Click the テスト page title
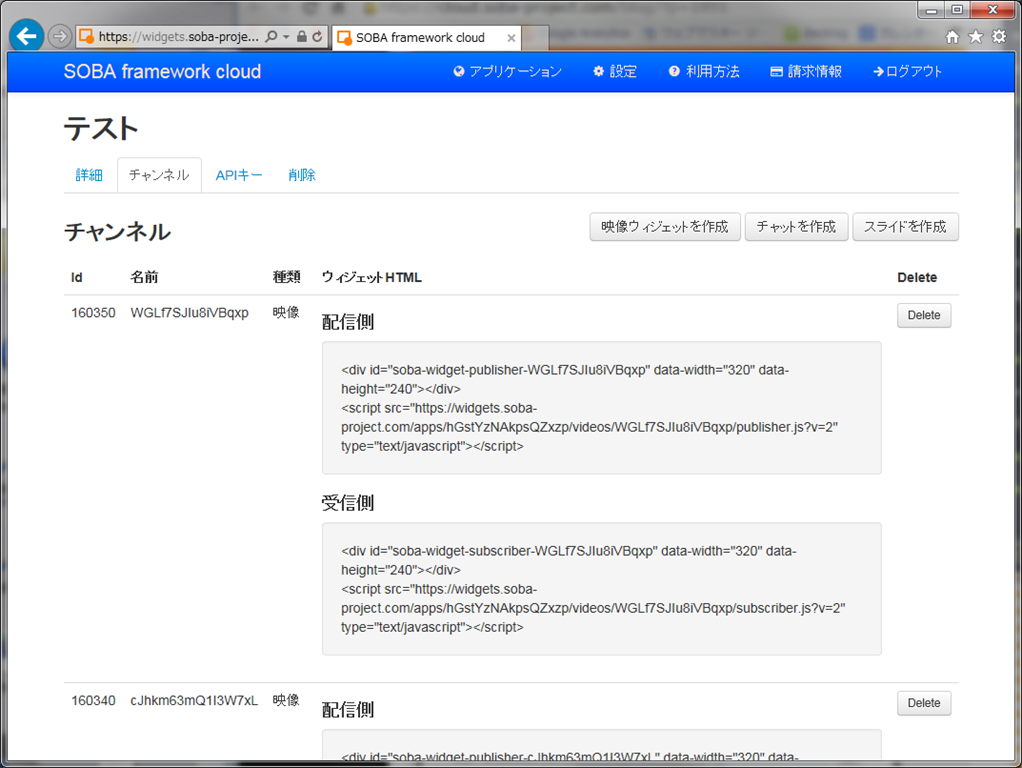 pyautogui.click(x=101, y=128)
